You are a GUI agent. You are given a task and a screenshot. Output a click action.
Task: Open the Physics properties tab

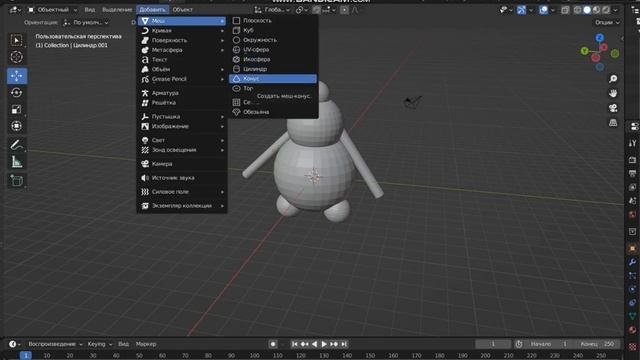pos(632,289)
